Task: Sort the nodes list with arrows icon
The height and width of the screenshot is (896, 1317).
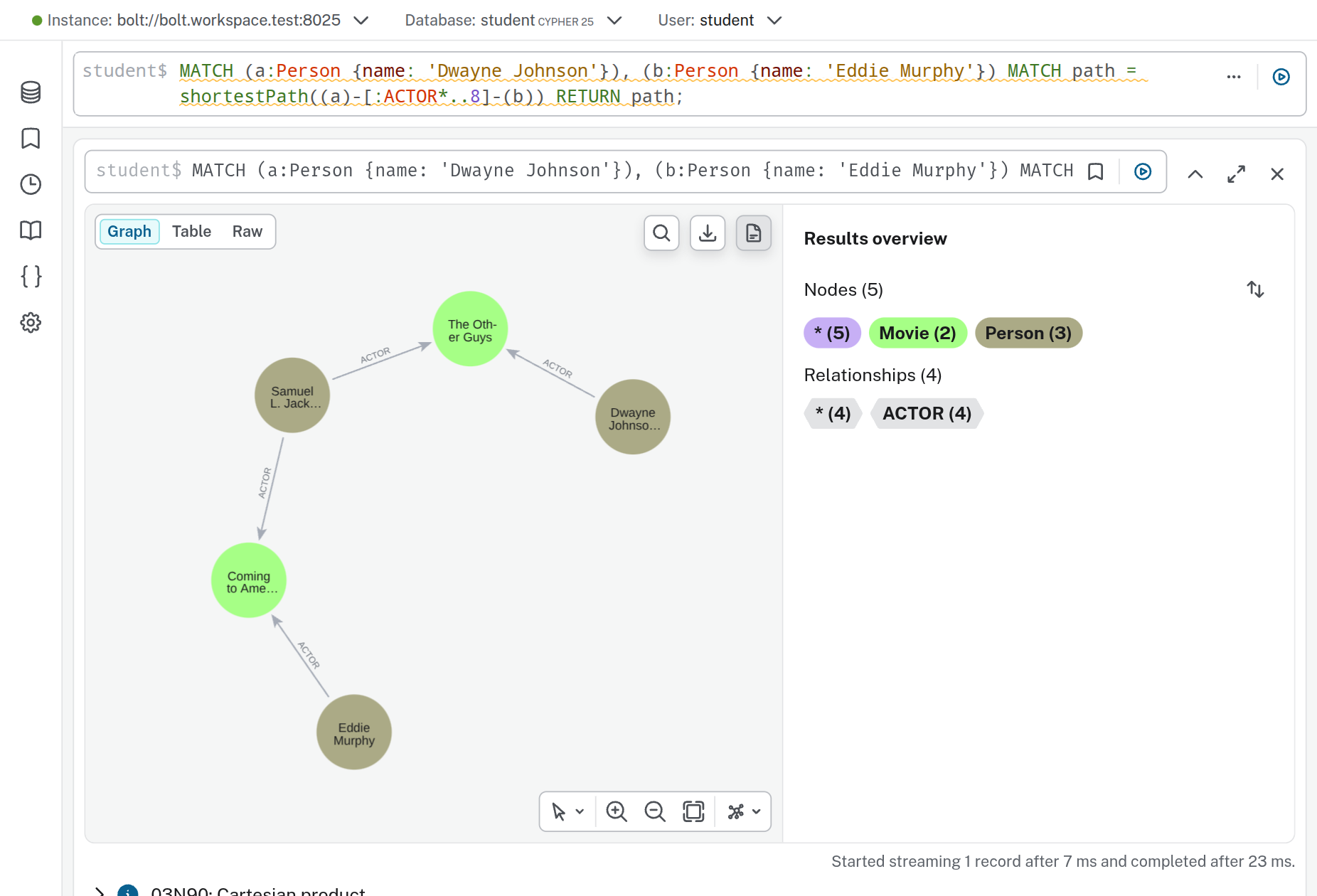Action: tap(1255, 289)
